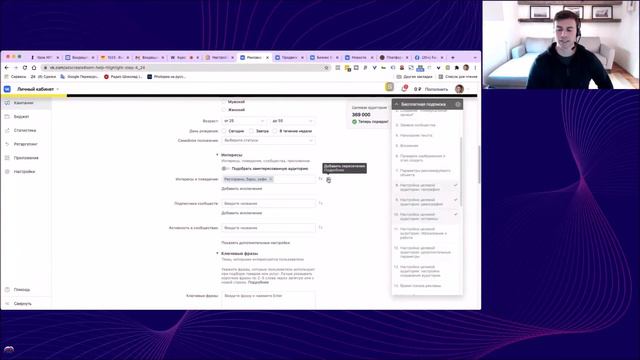Click the Ключевые фразы text area
The image size is (640, 360).
(x=269, y=300)
